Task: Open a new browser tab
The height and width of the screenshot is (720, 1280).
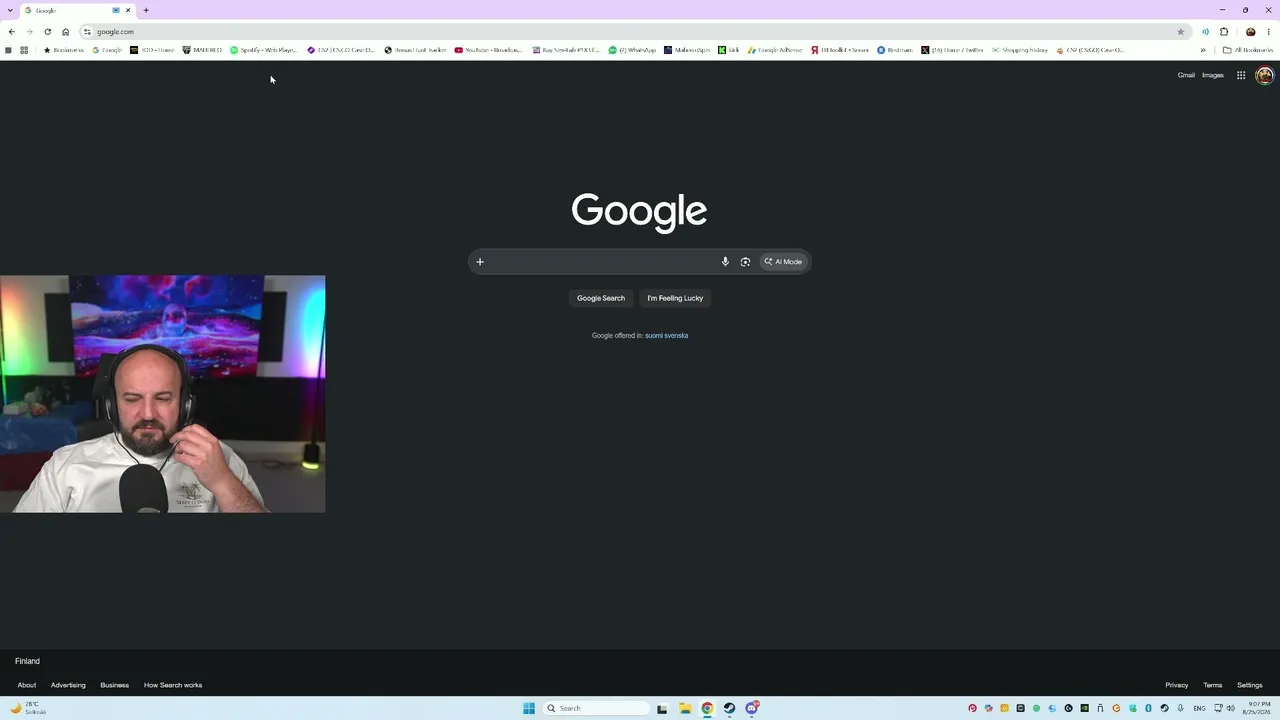Action: [146, 10]
